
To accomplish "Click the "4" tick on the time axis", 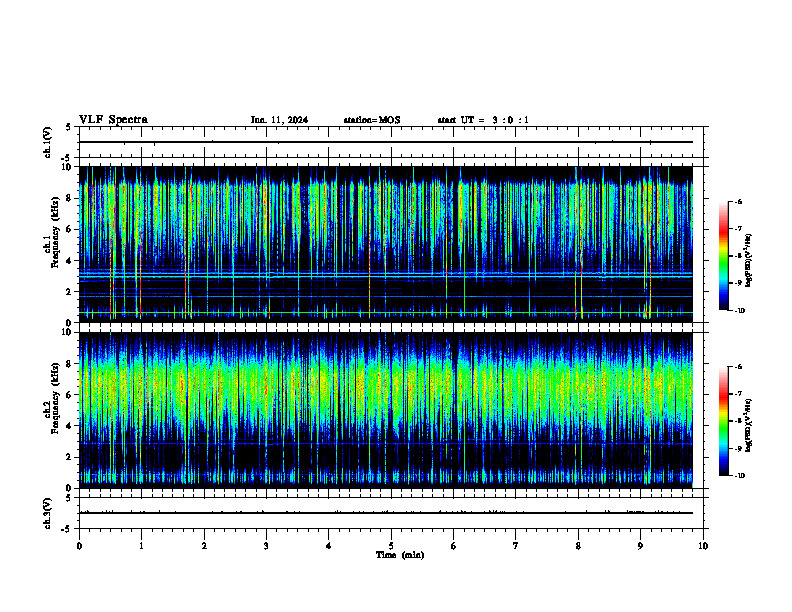I will coord(329,546).
